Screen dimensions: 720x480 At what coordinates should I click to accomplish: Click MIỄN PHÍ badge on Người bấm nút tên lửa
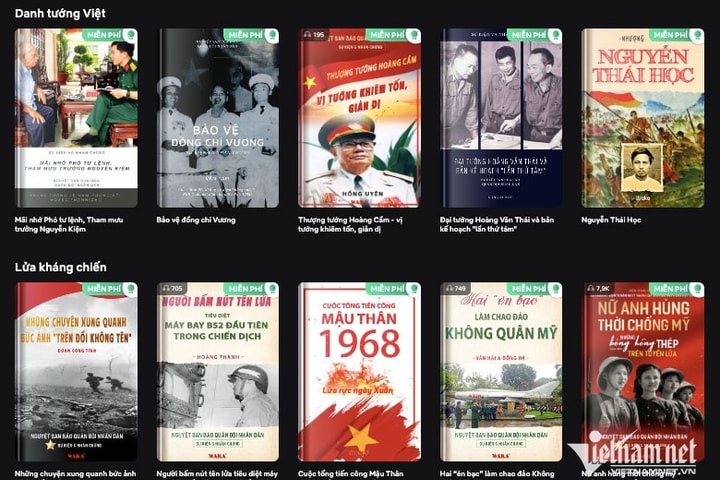point(251,289)
